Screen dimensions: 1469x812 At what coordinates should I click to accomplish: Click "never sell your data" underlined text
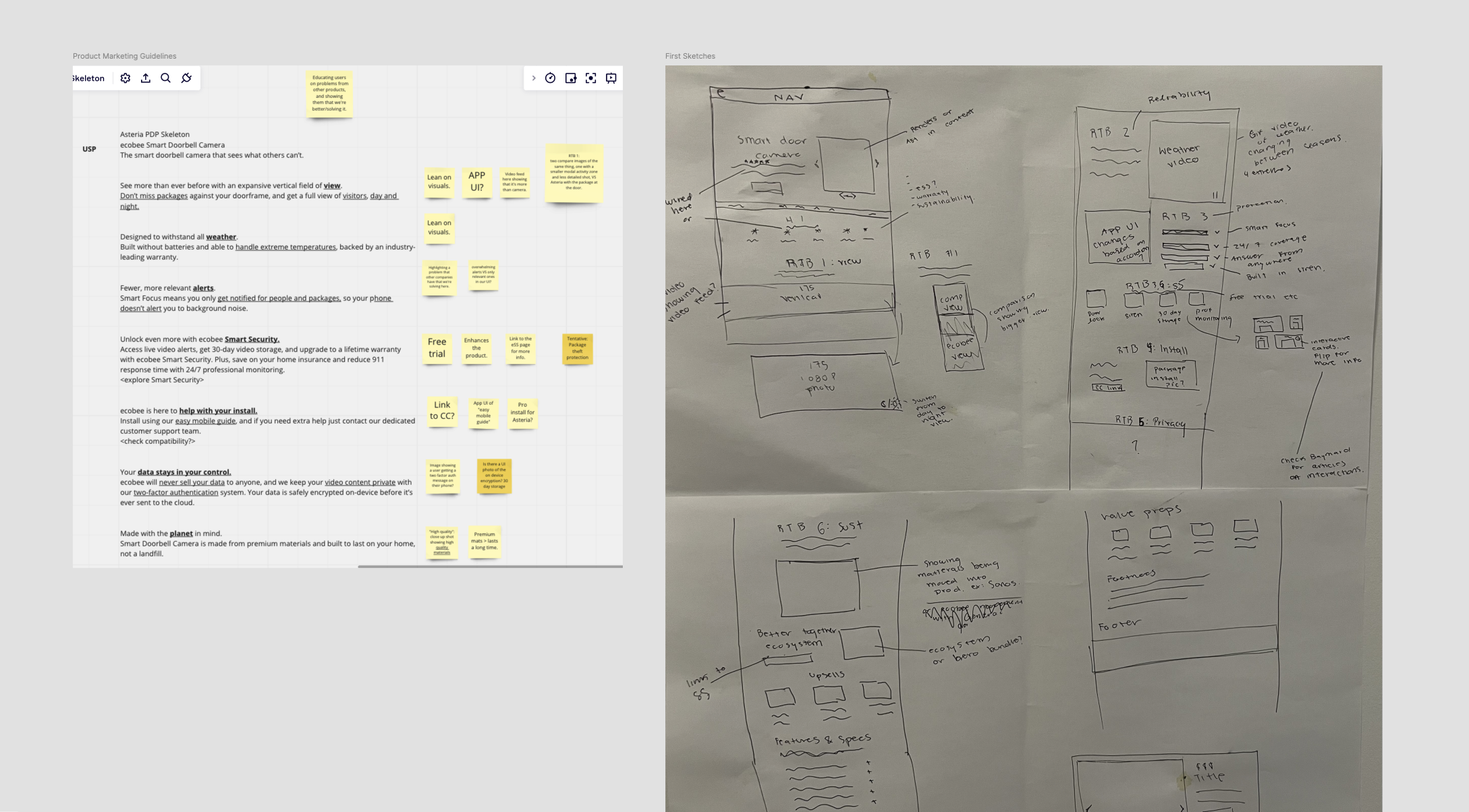(x=192, y=482)
